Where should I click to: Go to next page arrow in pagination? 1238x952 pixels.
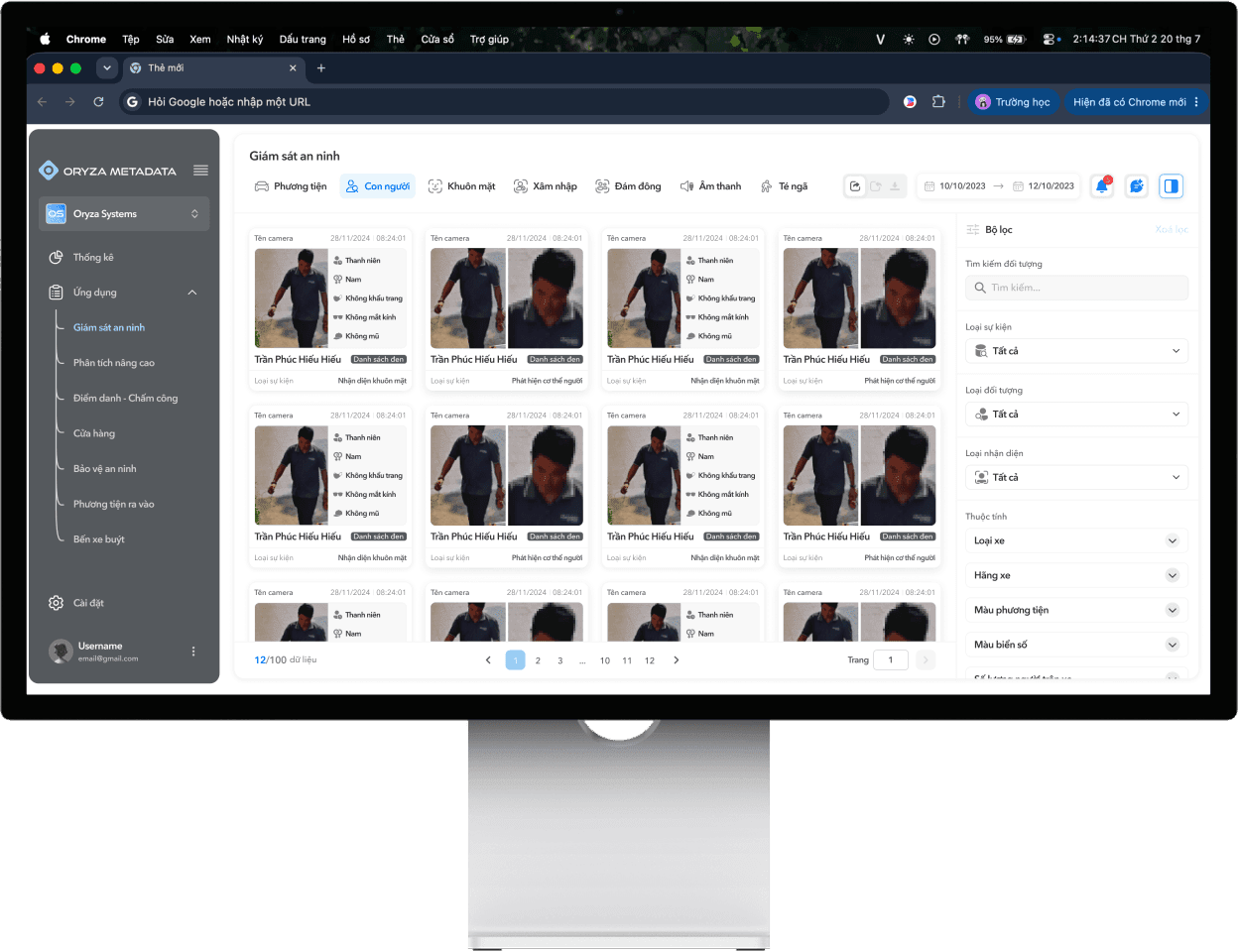pos(677,659)
